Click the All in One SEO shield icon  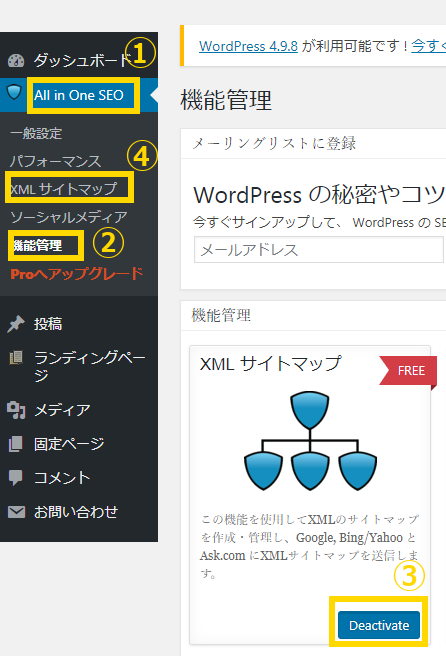pos(14,92)
